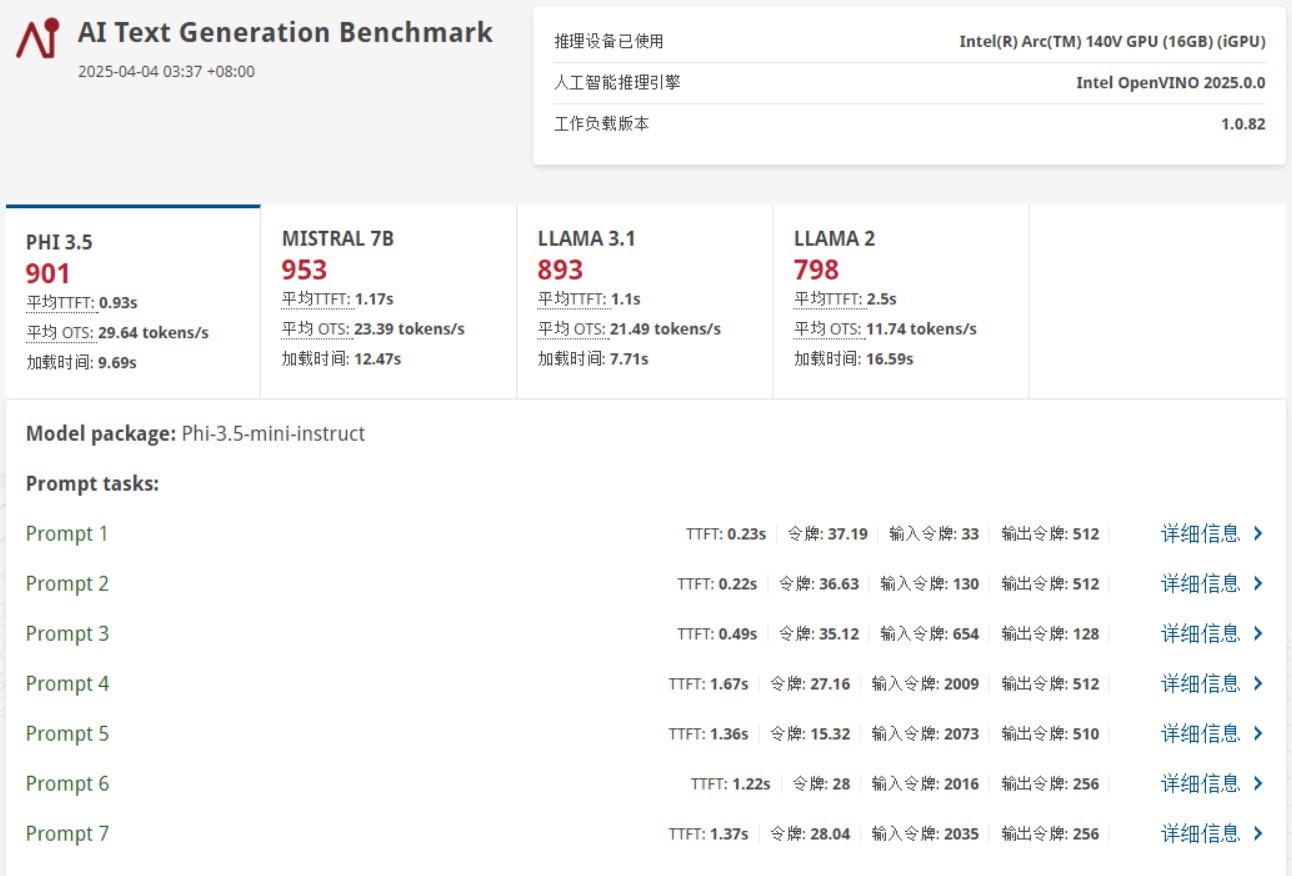Click 平均 OTS 21.49 tokens/s
Image resolution: width=1292 pixels, height=876 pixels.
629,329
